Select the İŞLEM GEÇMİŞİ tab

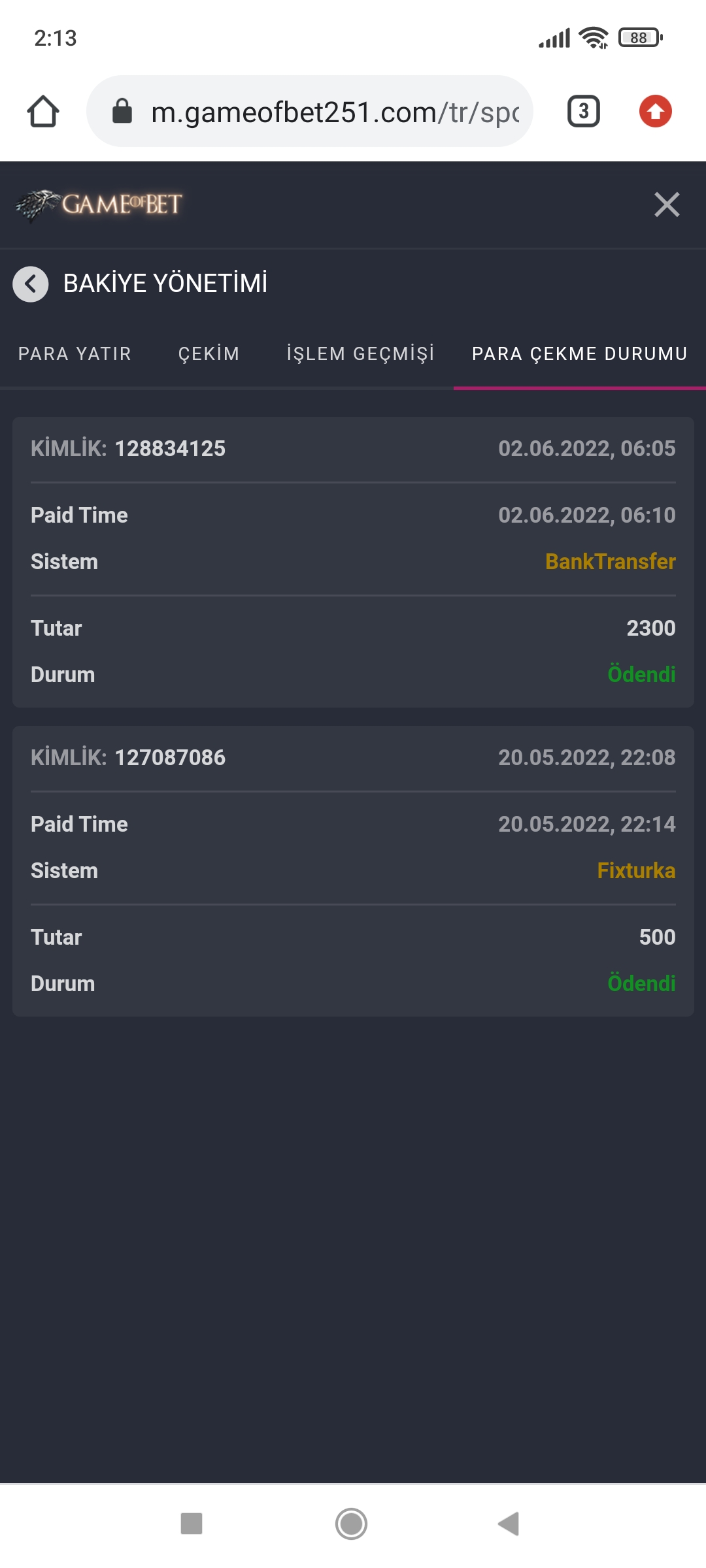(360, 354)
